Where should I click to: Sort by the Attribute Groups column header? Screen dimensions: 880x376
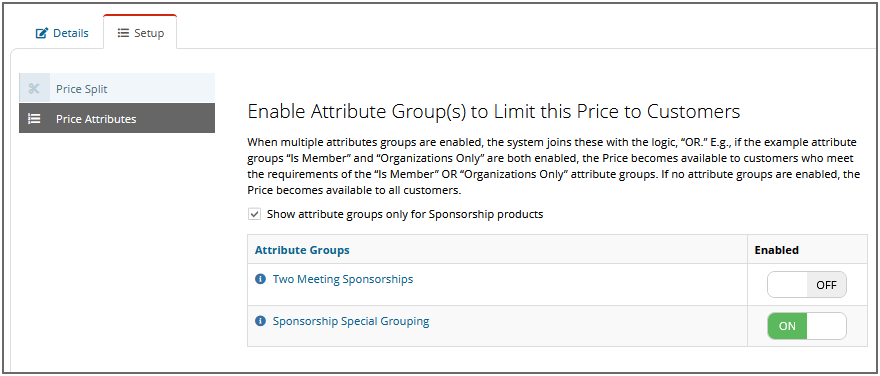click(x=302, y=250)
